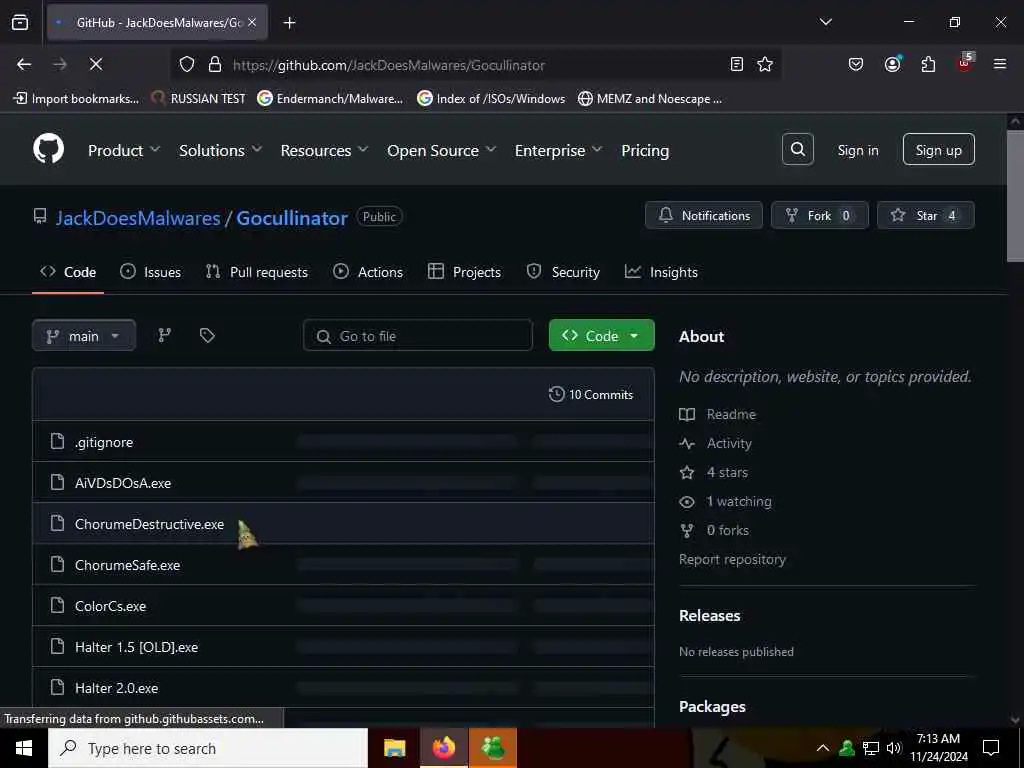Expand the Solutions menu
1024x768 pixels.
click(x=221, y=150)
